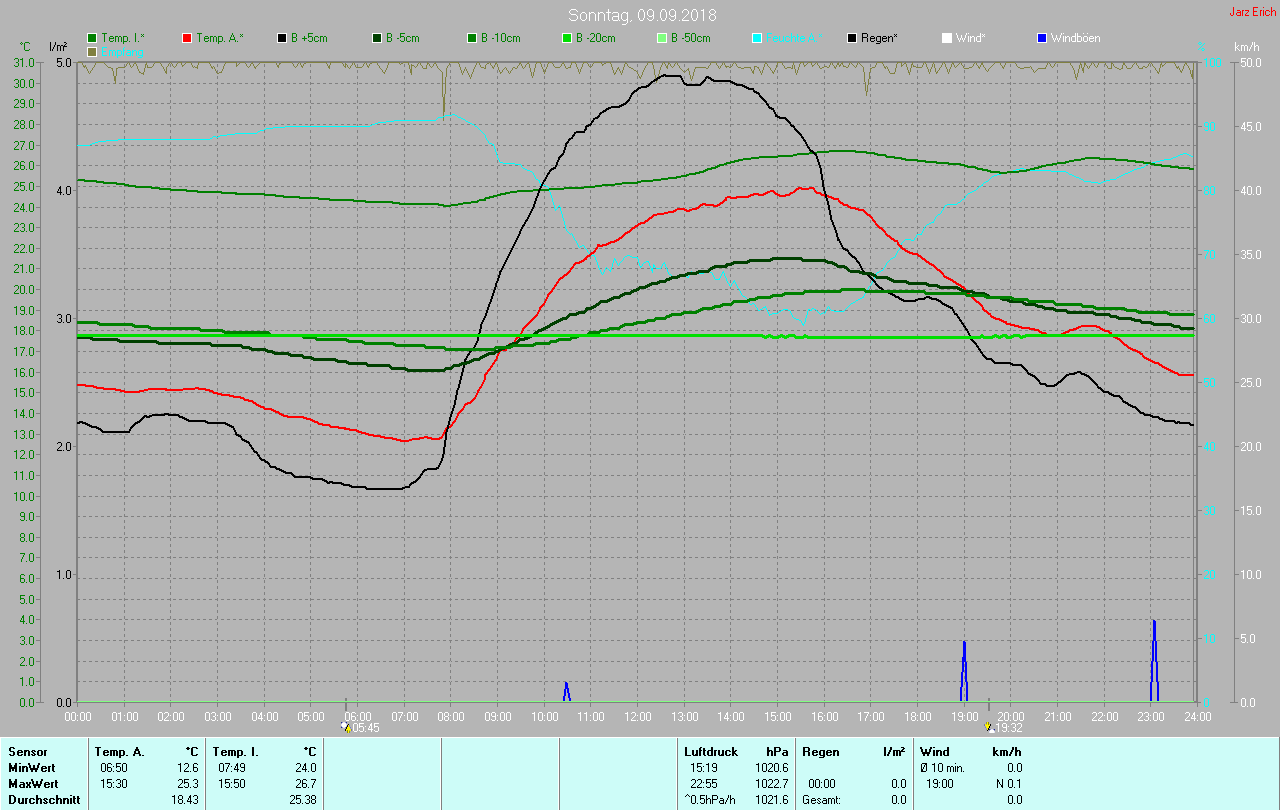The width and height of the screenshot is (1280, 810).
Task: Click the sunset icon at 19:32
Action: [989, 727]
